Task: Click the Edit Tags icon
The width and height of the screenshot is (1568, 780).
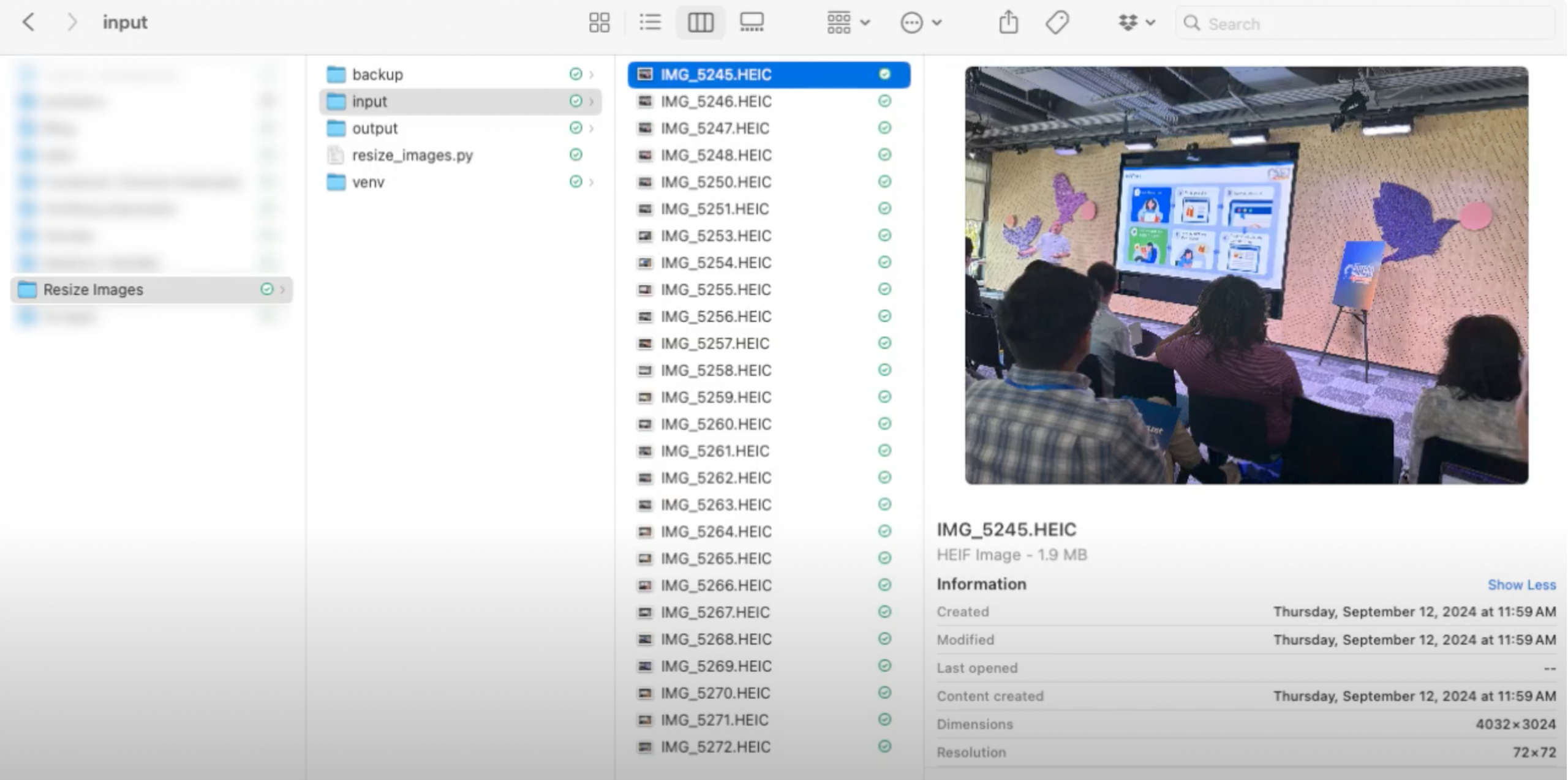Action: tap(1057, 23)
